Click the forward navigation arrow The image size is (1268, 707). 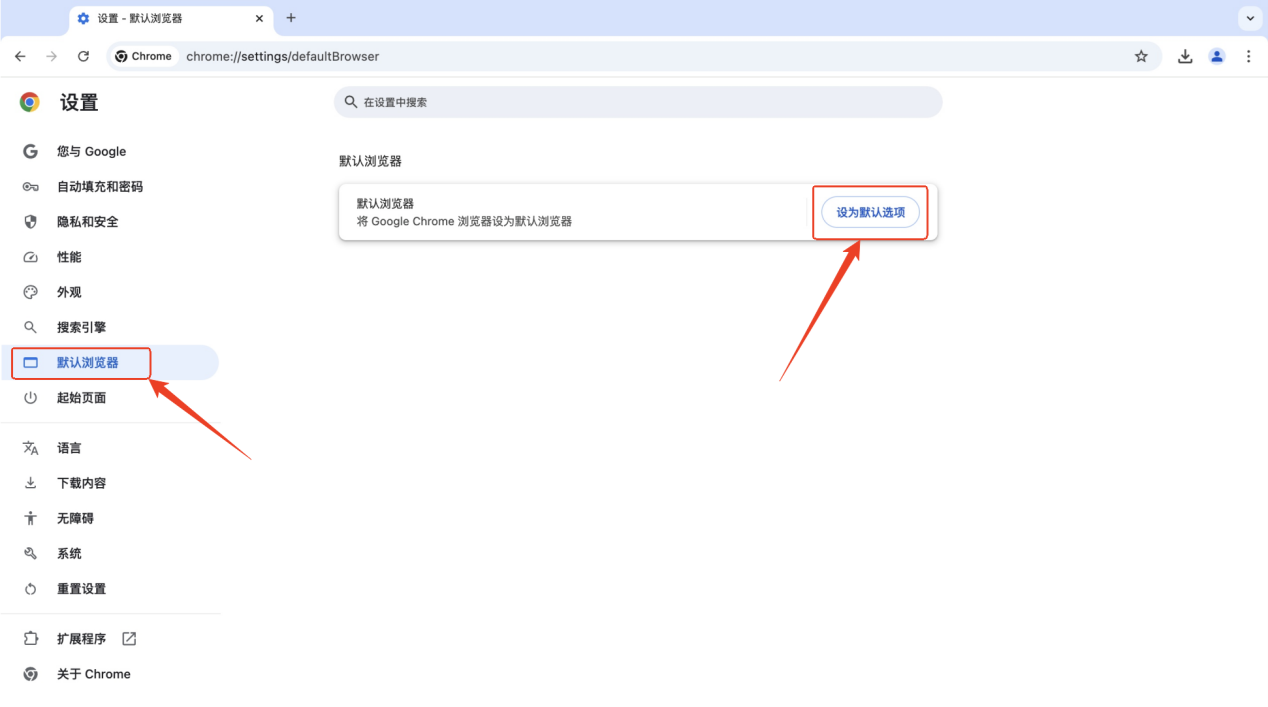tap(52, 57)
